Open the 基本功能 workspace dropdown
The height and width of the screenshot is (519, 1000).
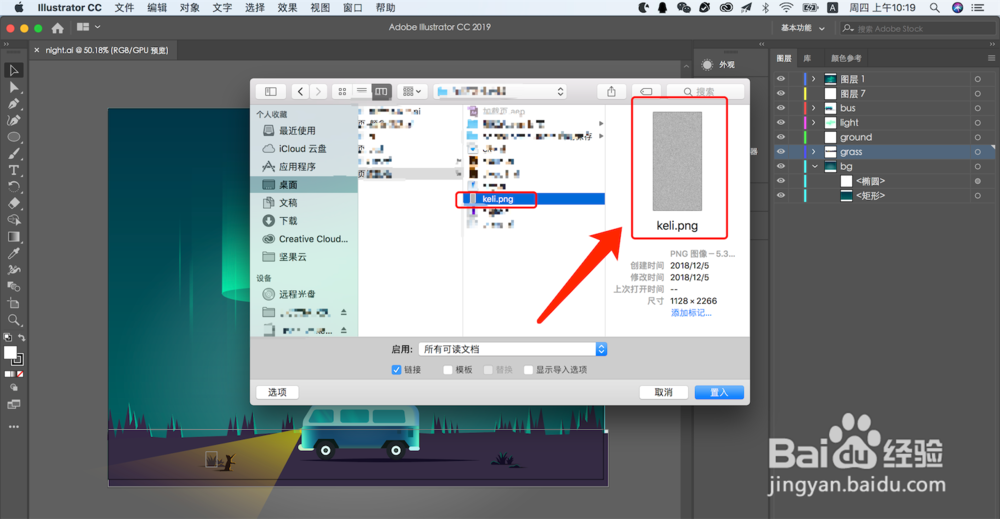click(802, 28)
